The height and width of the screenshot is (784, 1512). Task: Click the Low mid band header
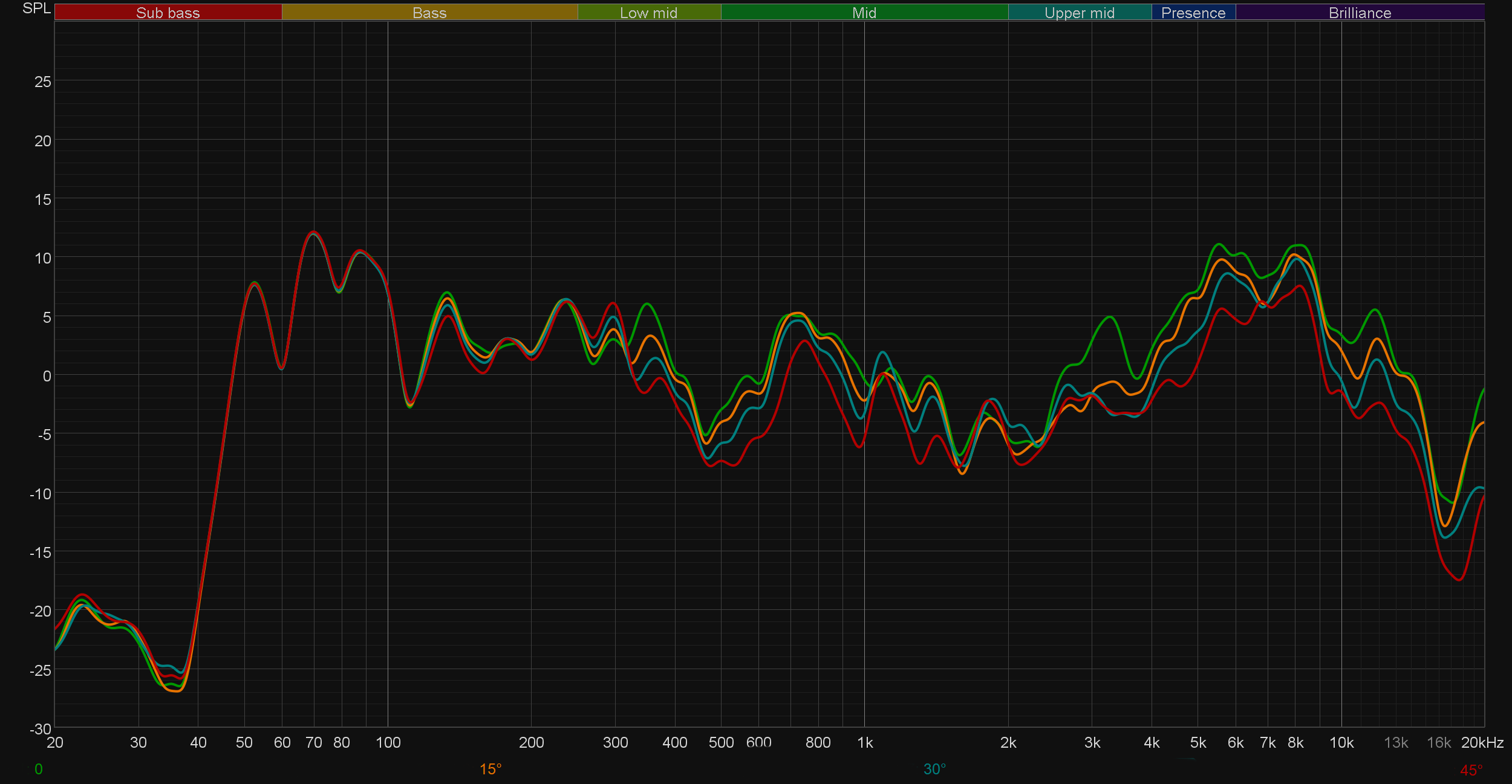pyautogui.click(x=649, y=13)
